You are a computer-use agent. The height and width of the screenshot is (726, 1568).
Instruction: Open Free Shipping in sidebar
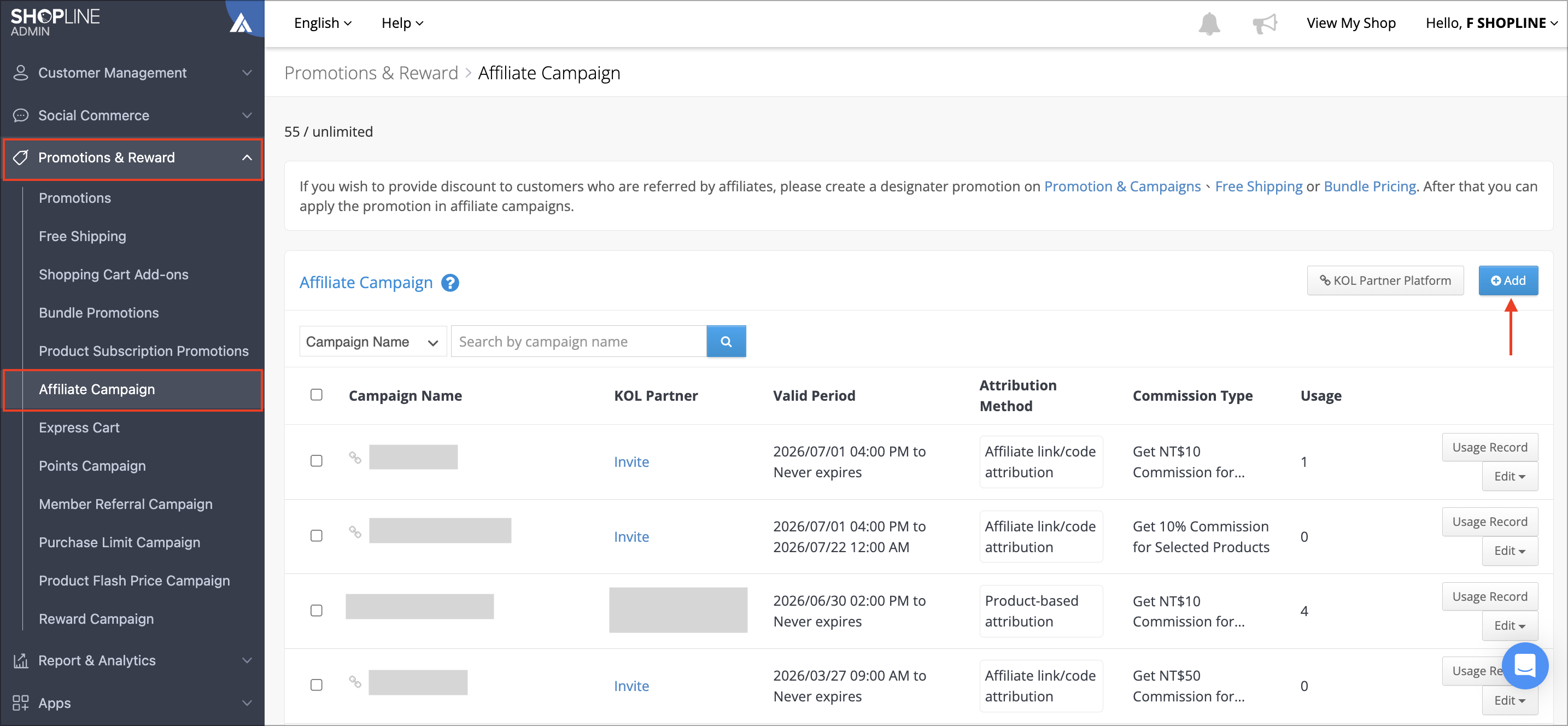tap(82, 236)
